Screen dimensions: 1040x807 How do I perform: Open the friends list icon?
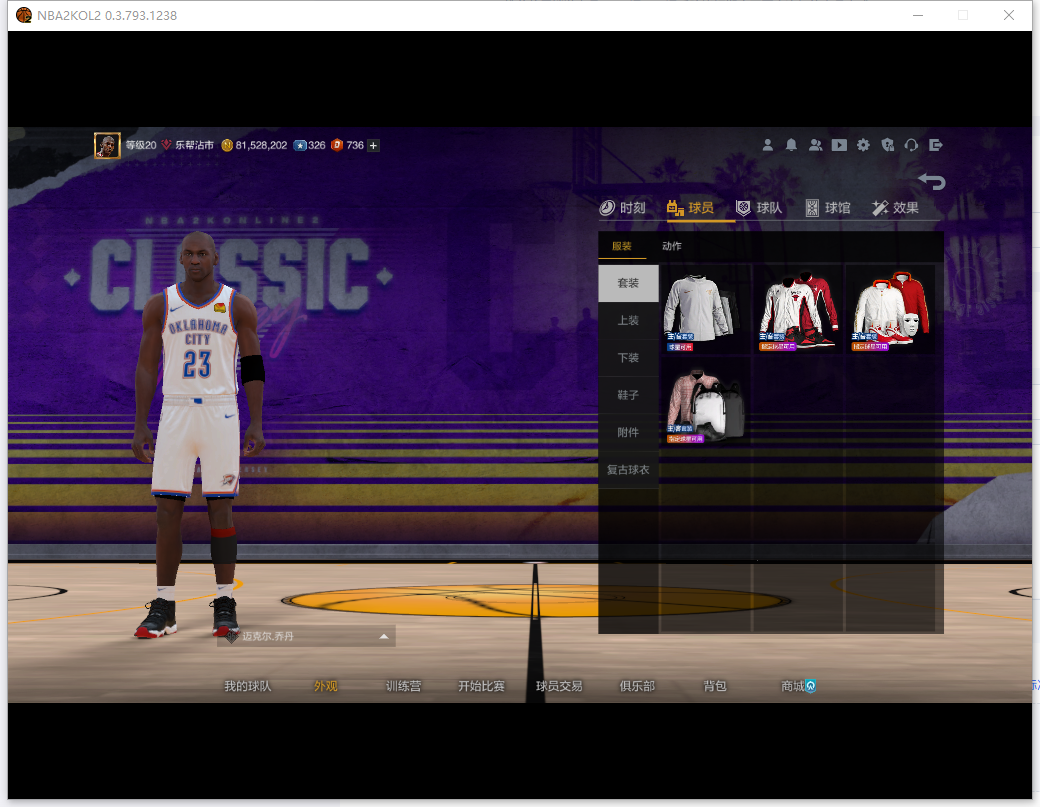click(x=815, y=145)
